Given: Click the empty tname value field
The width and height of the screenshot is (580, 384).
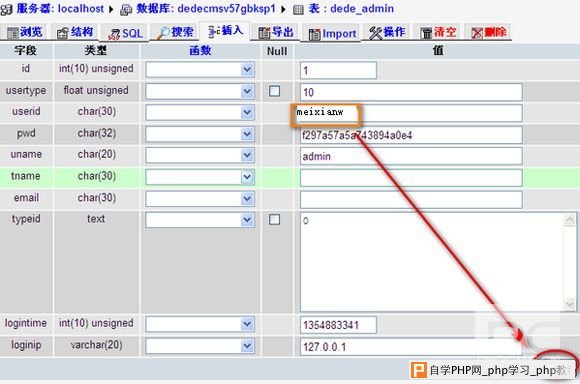Looking at the screenshot, I should [411, 178].
